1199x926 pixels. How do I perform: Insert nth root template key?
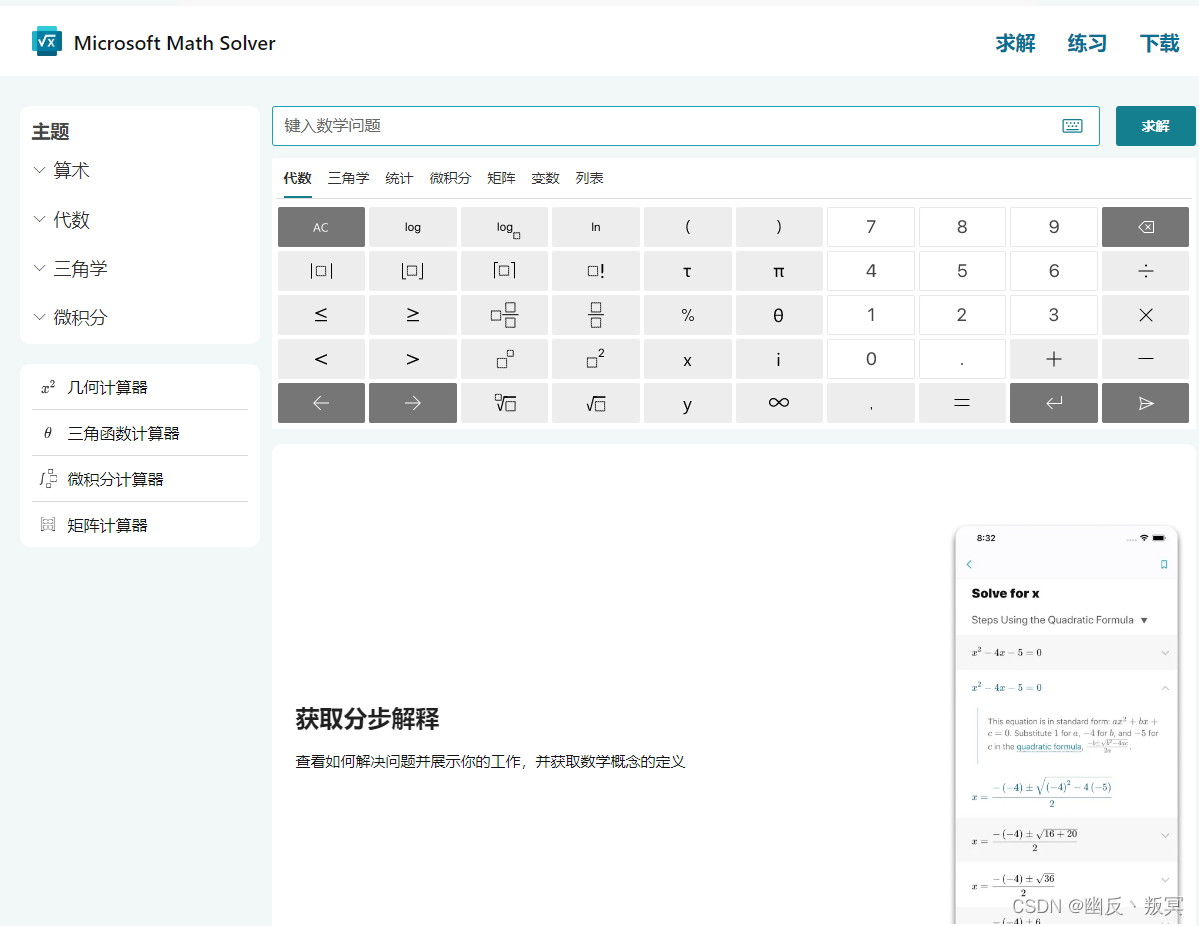(x=504, y=403)
